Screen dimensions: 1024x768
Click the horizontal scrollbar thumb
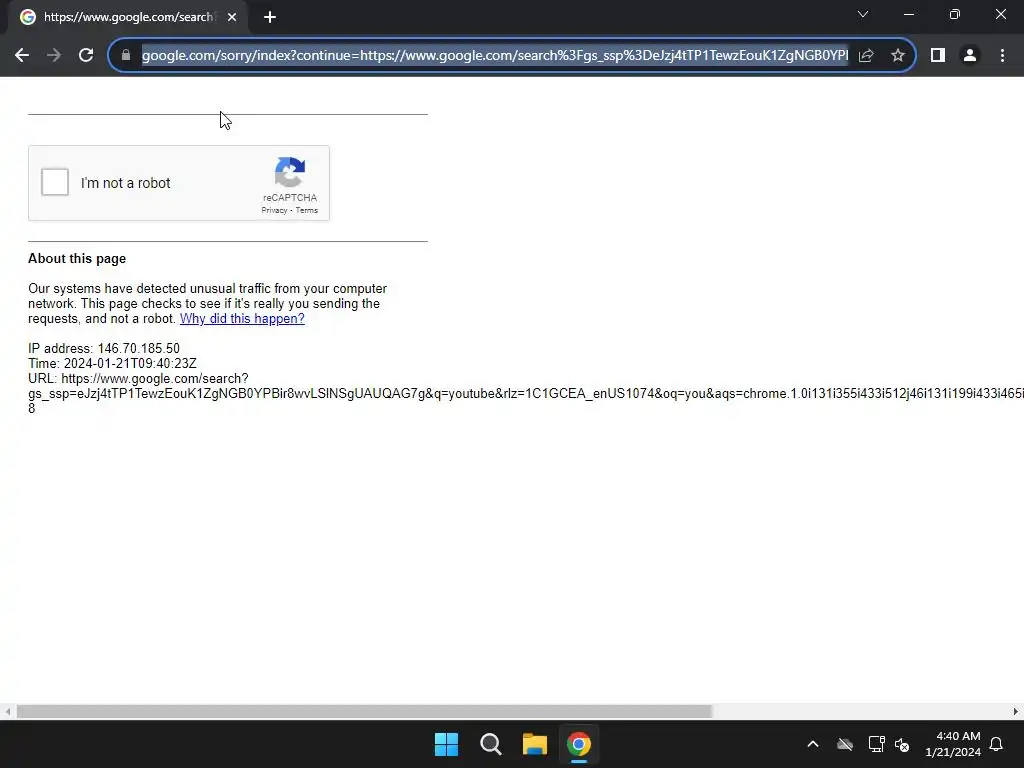tap(364, 711)
